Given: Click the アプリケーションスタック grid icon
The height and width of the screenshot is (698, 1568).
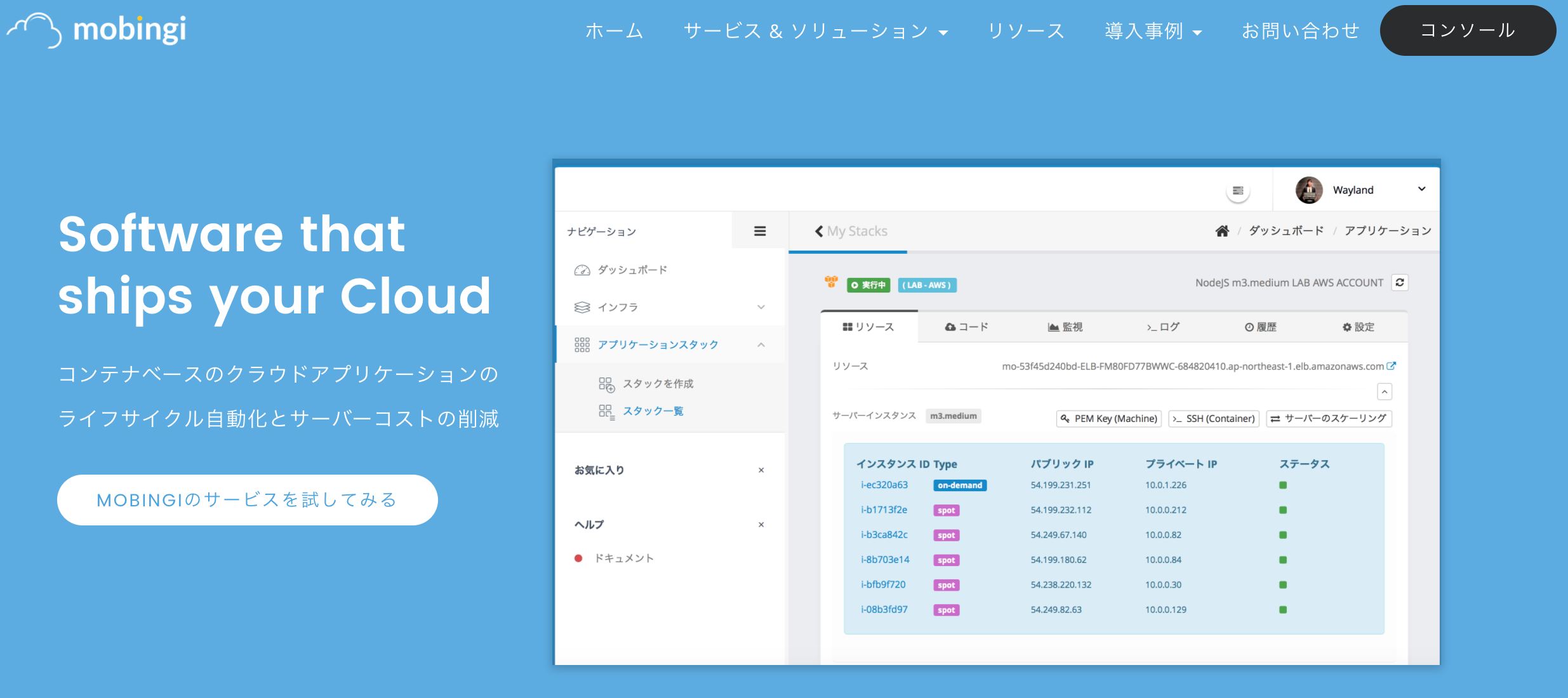Looking at the screenshot, I should (582, 345).
